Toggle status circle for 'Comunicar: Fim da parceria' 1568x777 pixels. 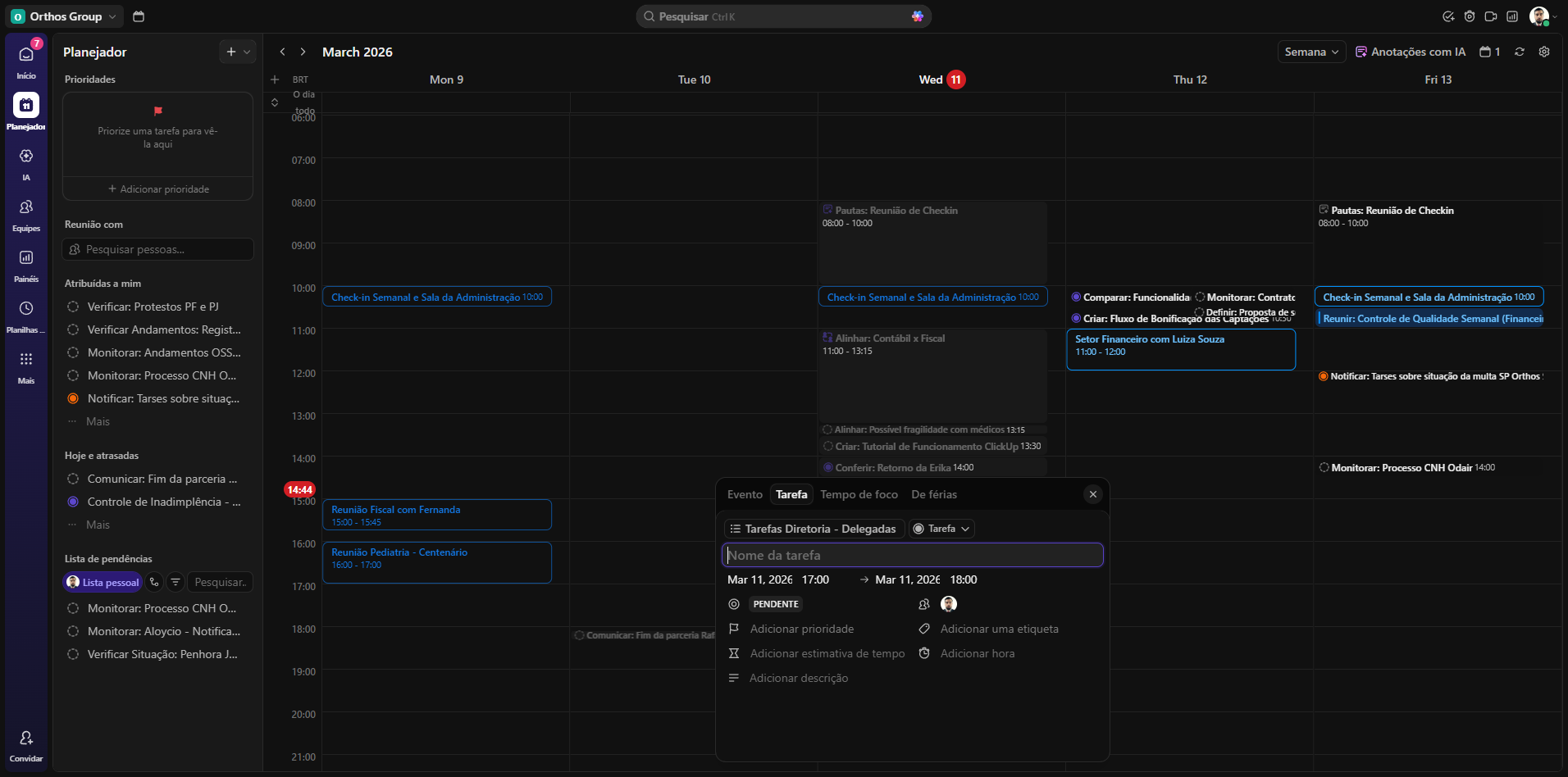coord(73,479)
